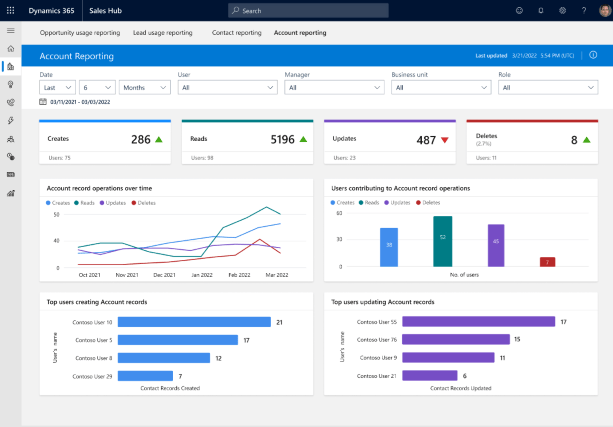Screen dimensions: 613x427
Task: Click in the Search box
Action: pyautogui.click(x=306, y=10)
